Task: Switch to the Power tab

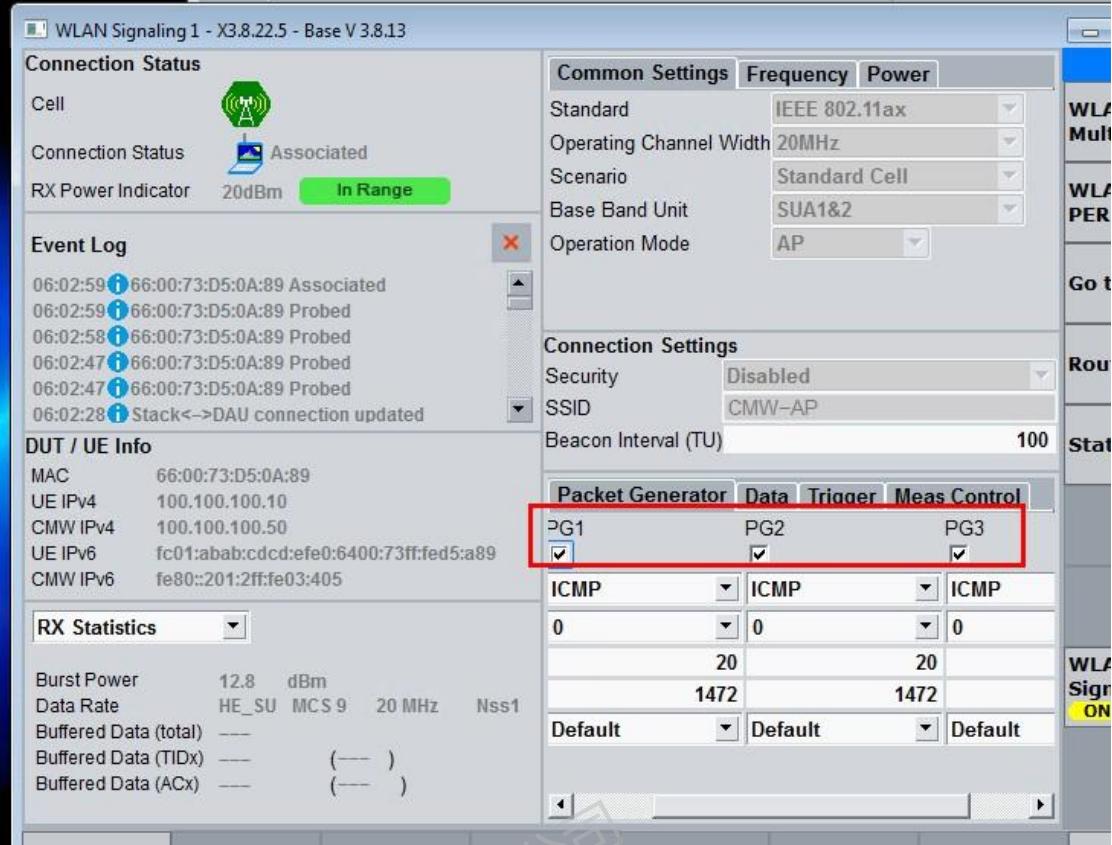Action: coord(898,74)
